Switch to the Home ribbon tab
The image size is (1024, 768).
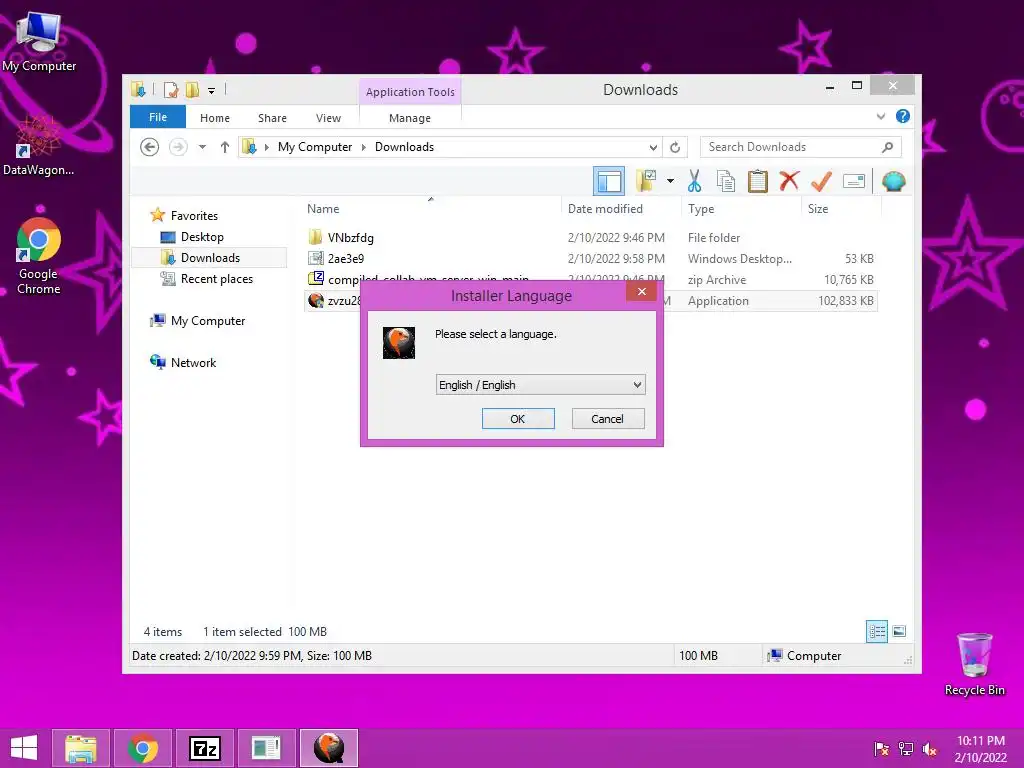pos(215,118)
